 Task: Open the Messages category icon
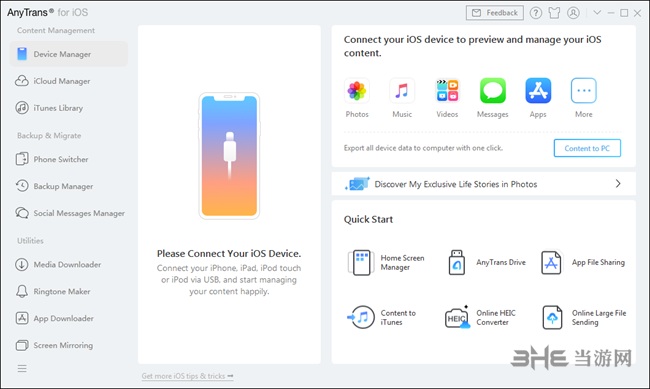pyautogui.click(x=492, y=90)
